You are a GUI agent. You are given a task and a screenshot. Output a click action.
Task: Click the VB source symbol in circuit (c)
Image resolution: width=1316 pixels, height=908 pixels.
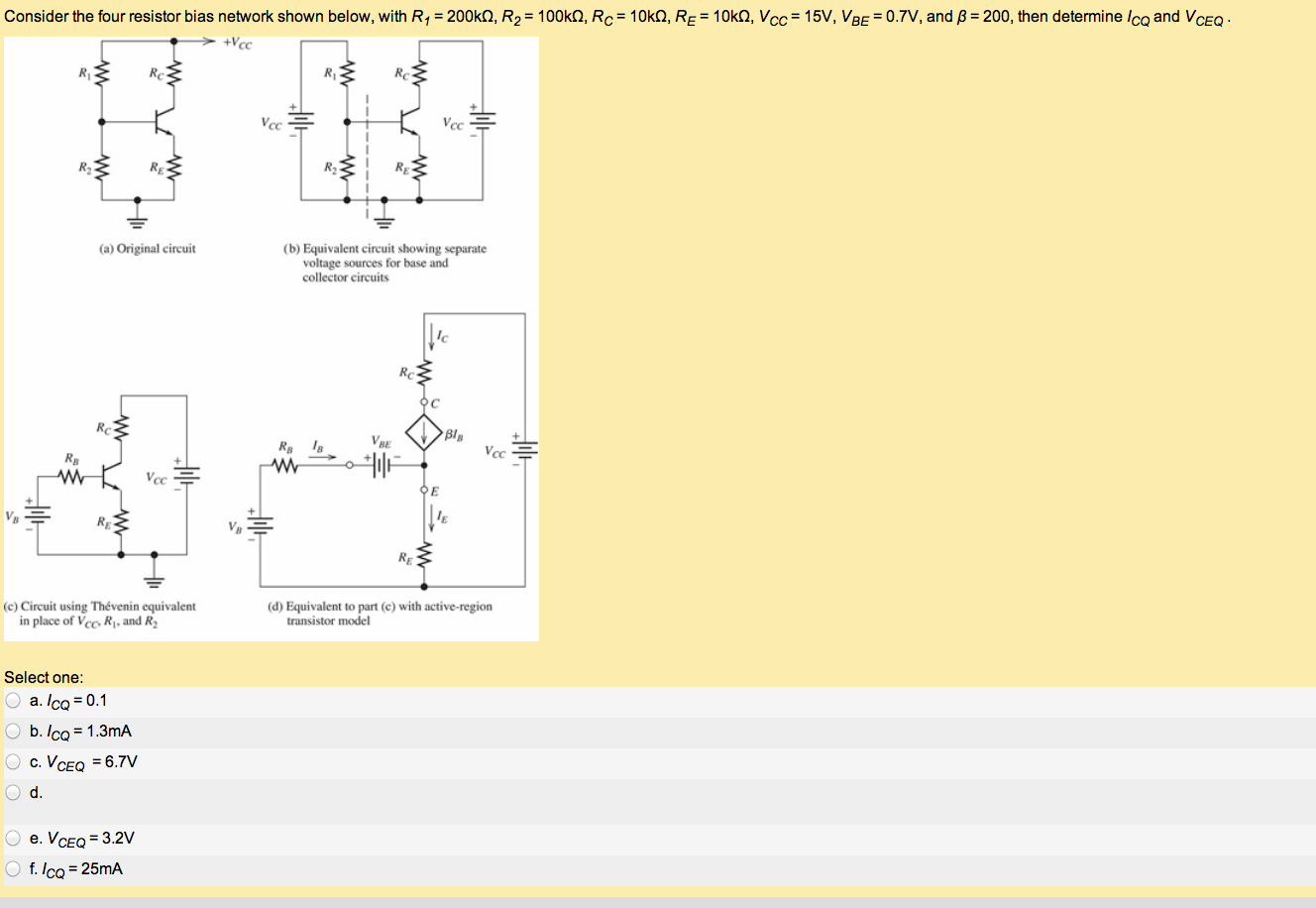tap(36, 514)
